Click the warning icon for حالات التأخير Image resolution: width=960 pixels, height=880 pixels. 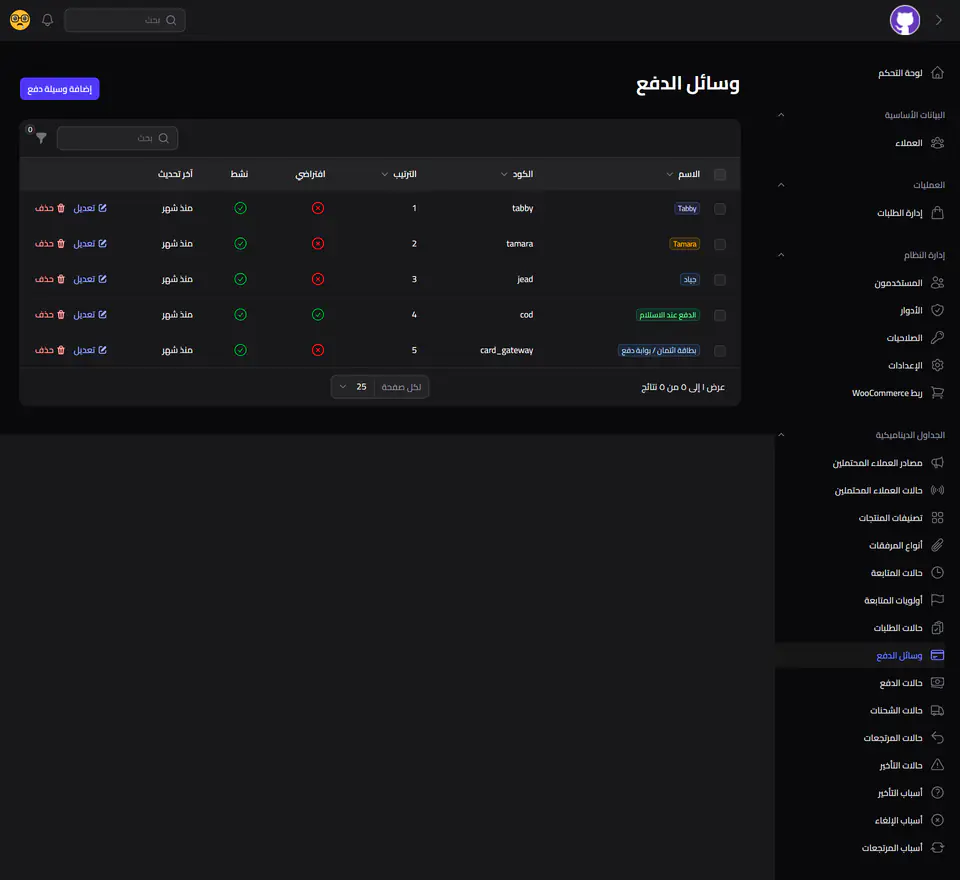coord(937,765)
